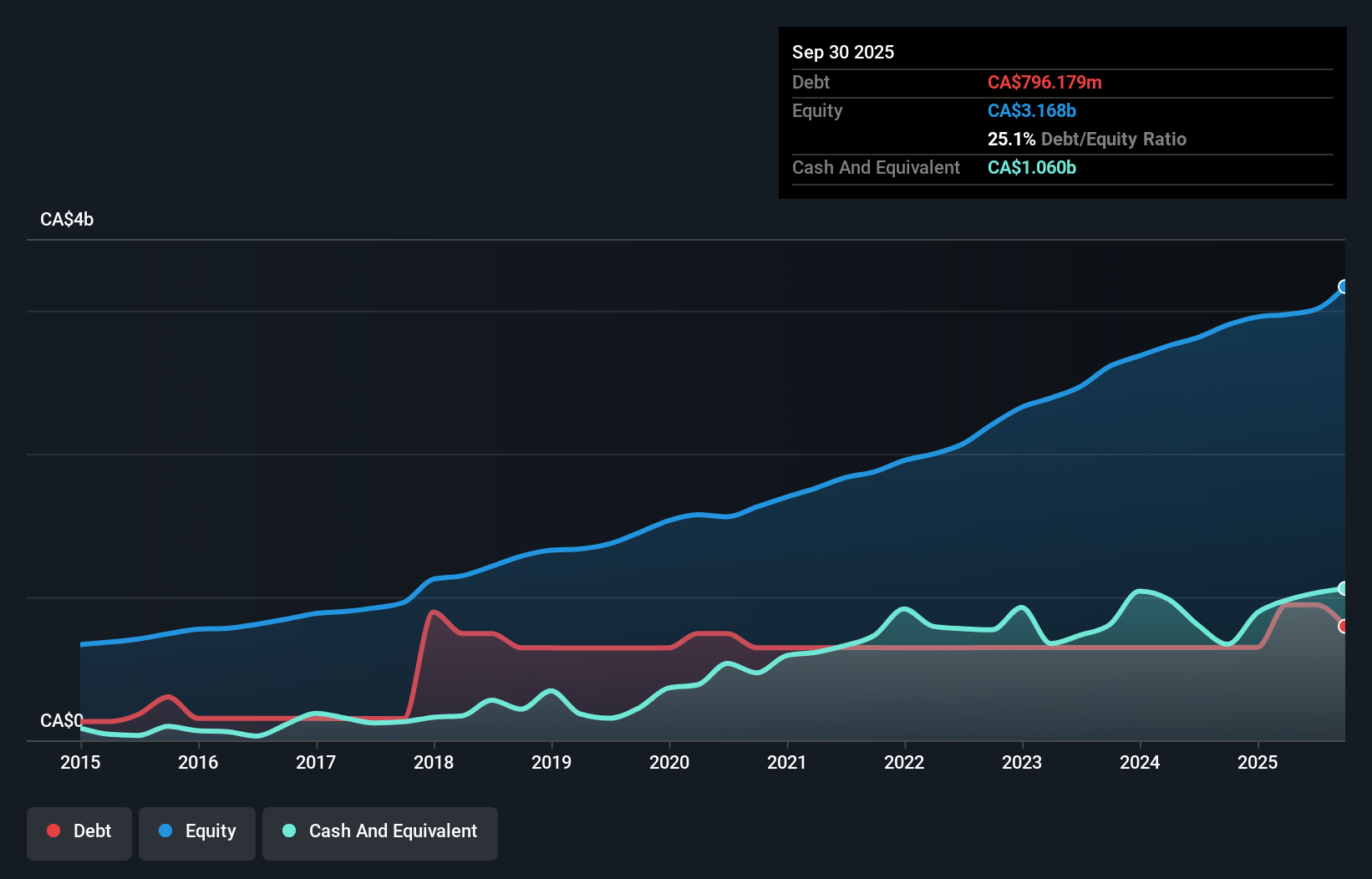The width and height of the screenshot is (1372, 879).
Task: Expand the Sep 30 2025 tooltip header
Action: [x=843, y=52]
